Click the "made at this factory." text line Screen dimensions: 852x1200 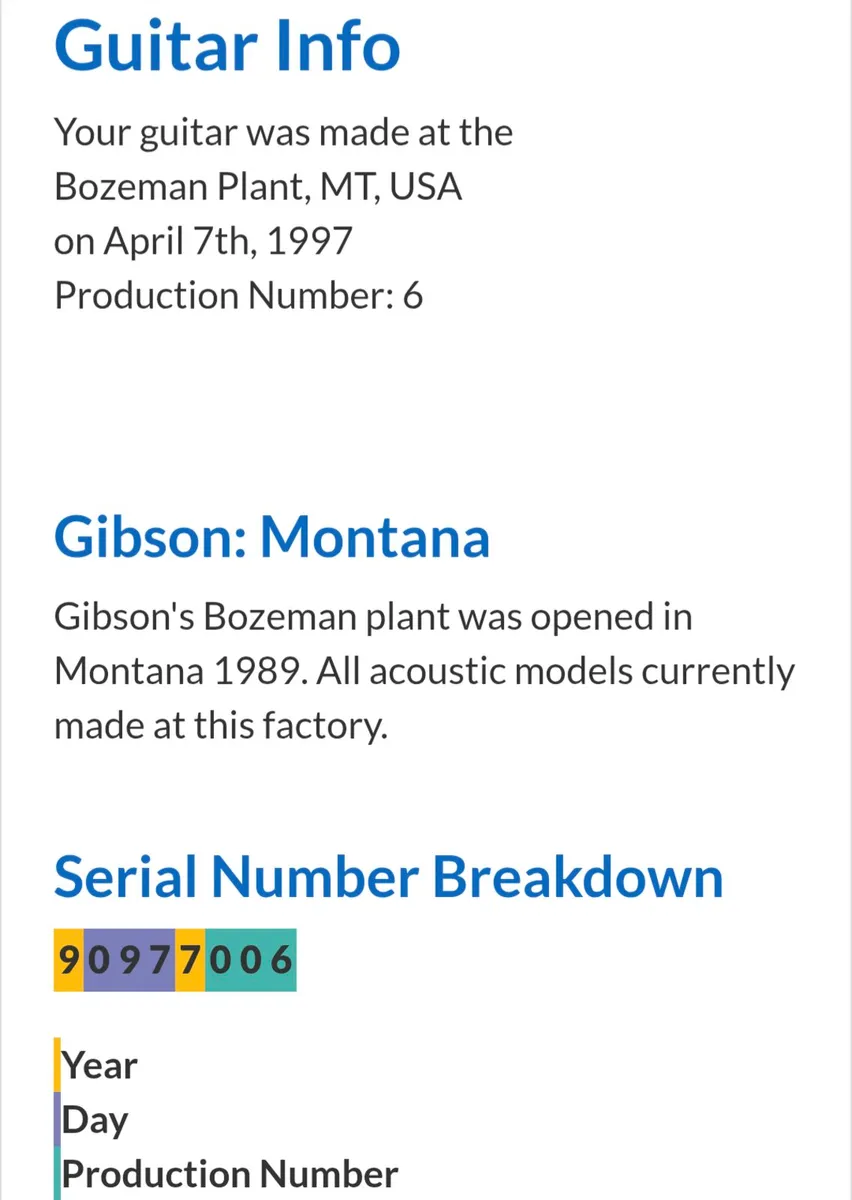(220, 726)
